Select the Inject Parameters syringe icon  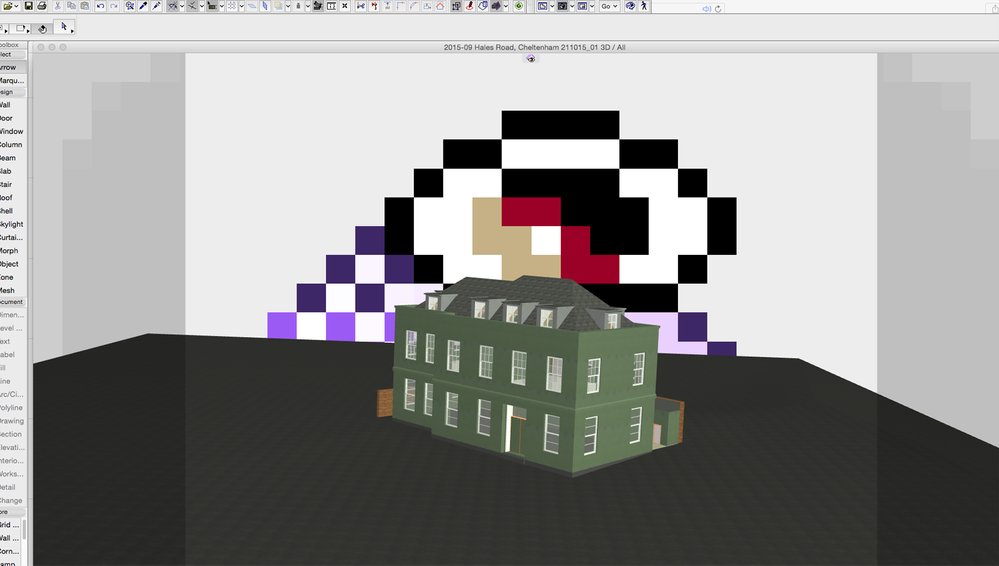point(157,6)
